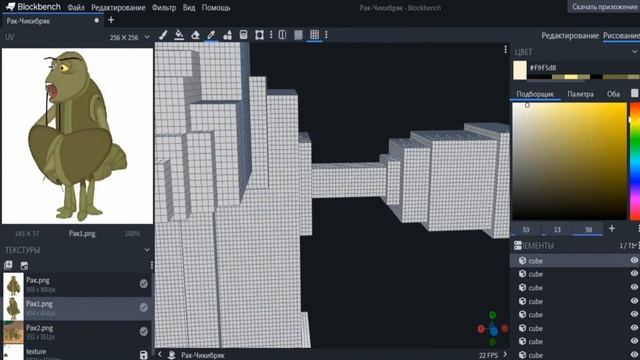
Task: Click the rainbow hue slider
Action: pyautogui.click(x=635, y=161)
